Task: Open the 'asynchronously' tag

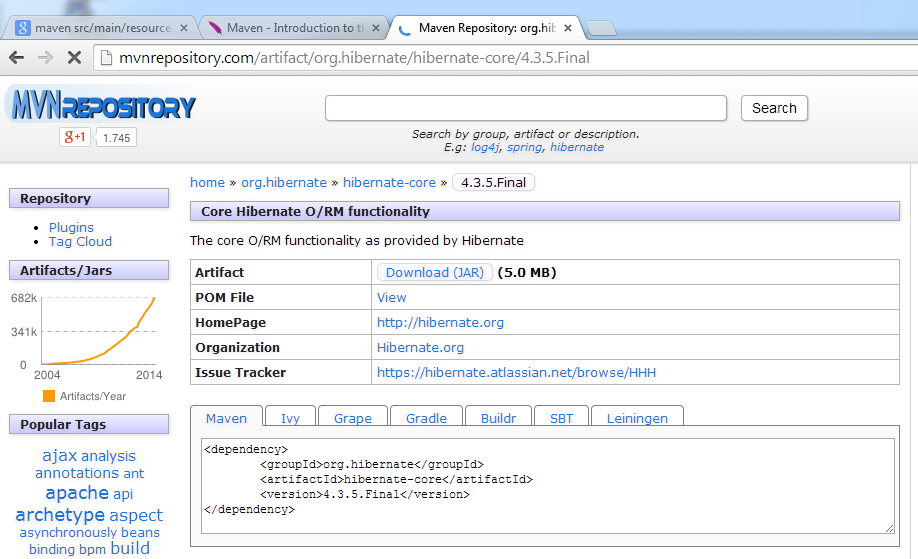Action: coord(69,533)
